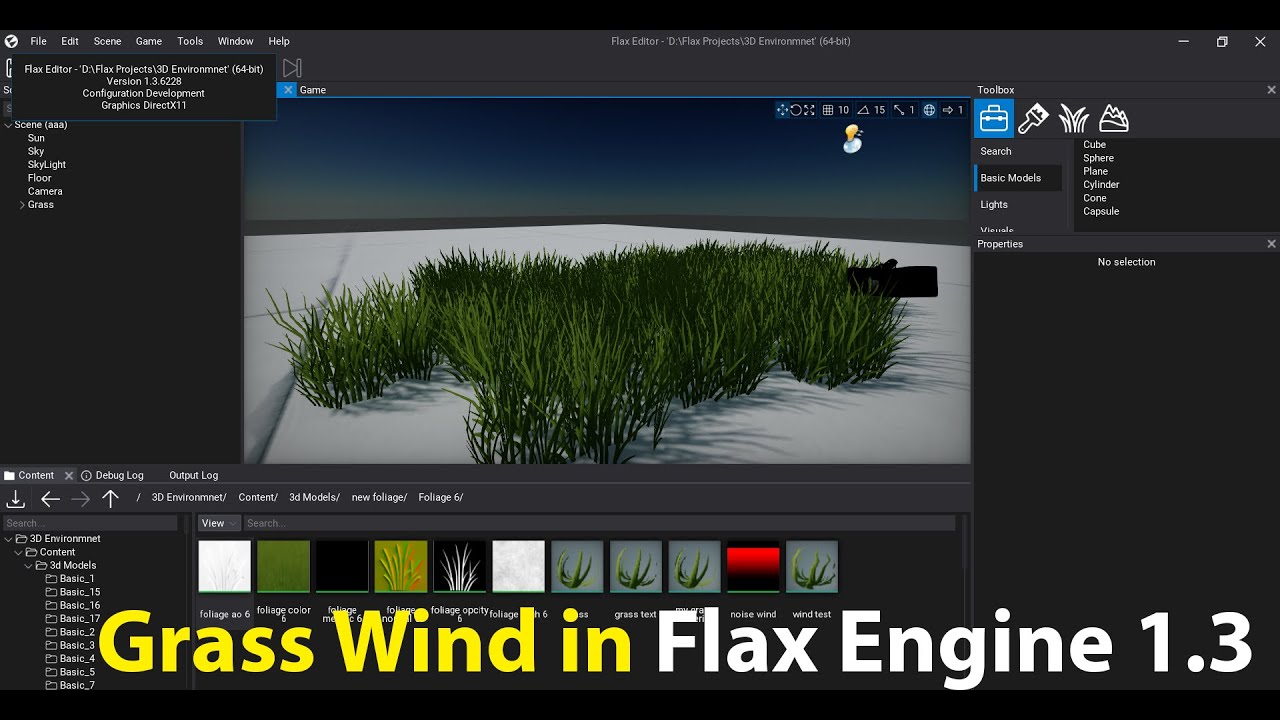1280x720 pixels.
Task: Navigate back with the left arrow
Action: click(x=51, y=498)
